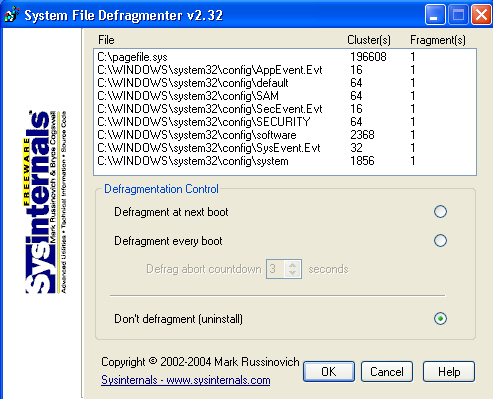The height and width of the screenshot is (399, 493).
Task: Click the 2368 cluster count value
Action: [x=362, y=135]
